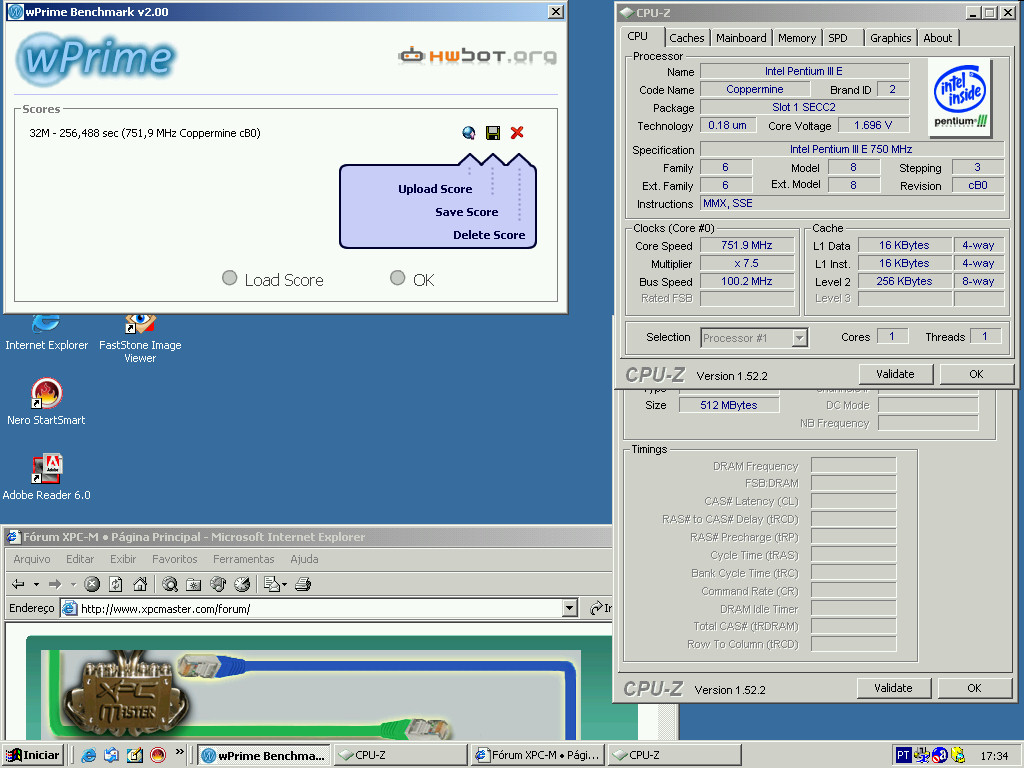Click the upload score globe icon in wPrime
Image resolution: width=1024 pixels, height=768 pixels.
[x=468, y=133]
